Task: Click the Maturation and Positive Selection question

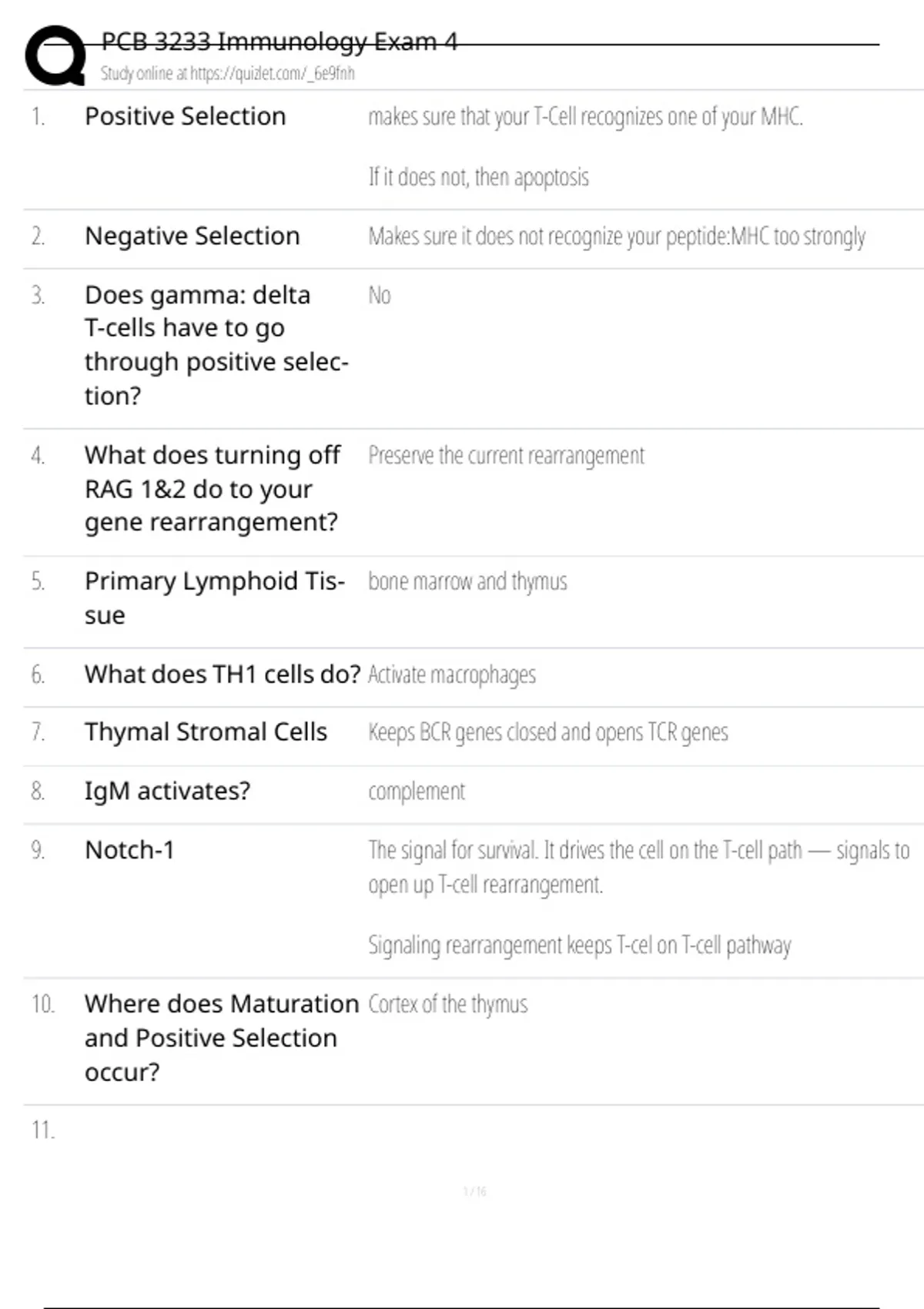Action: pos(221,1037)
